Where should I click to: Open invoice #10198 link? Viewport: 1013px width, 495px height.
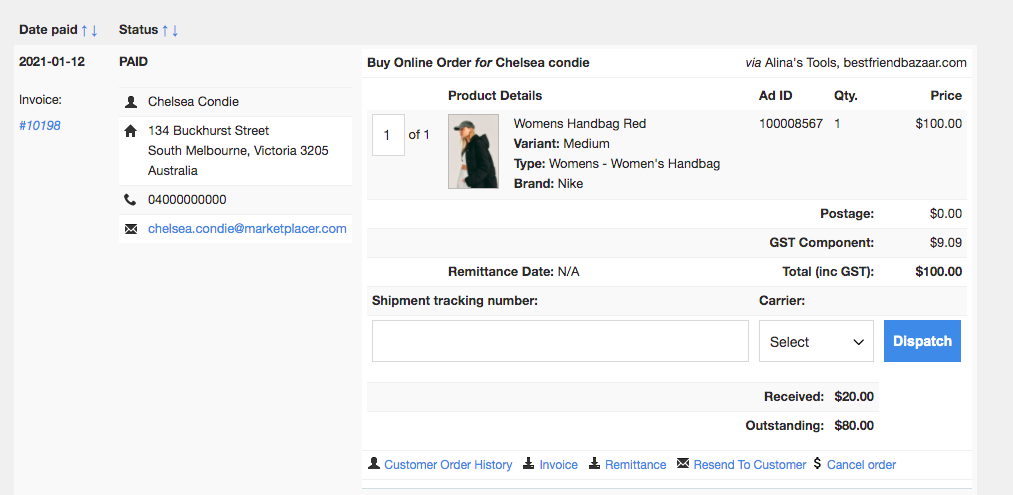40,126
